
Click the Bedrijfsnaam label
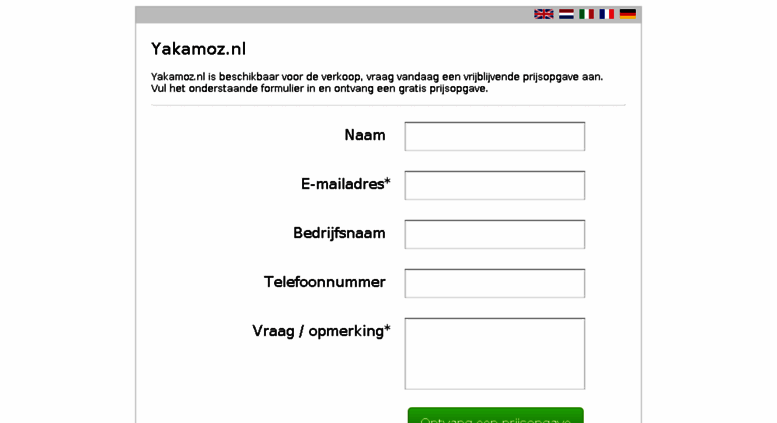[339, 233]
